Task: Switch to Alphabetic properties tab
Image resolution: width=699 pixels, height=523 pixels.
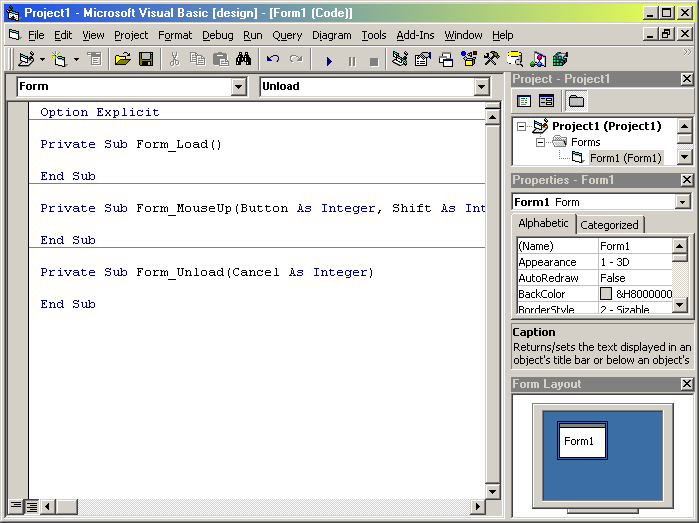Action: [x=543, y=223]
